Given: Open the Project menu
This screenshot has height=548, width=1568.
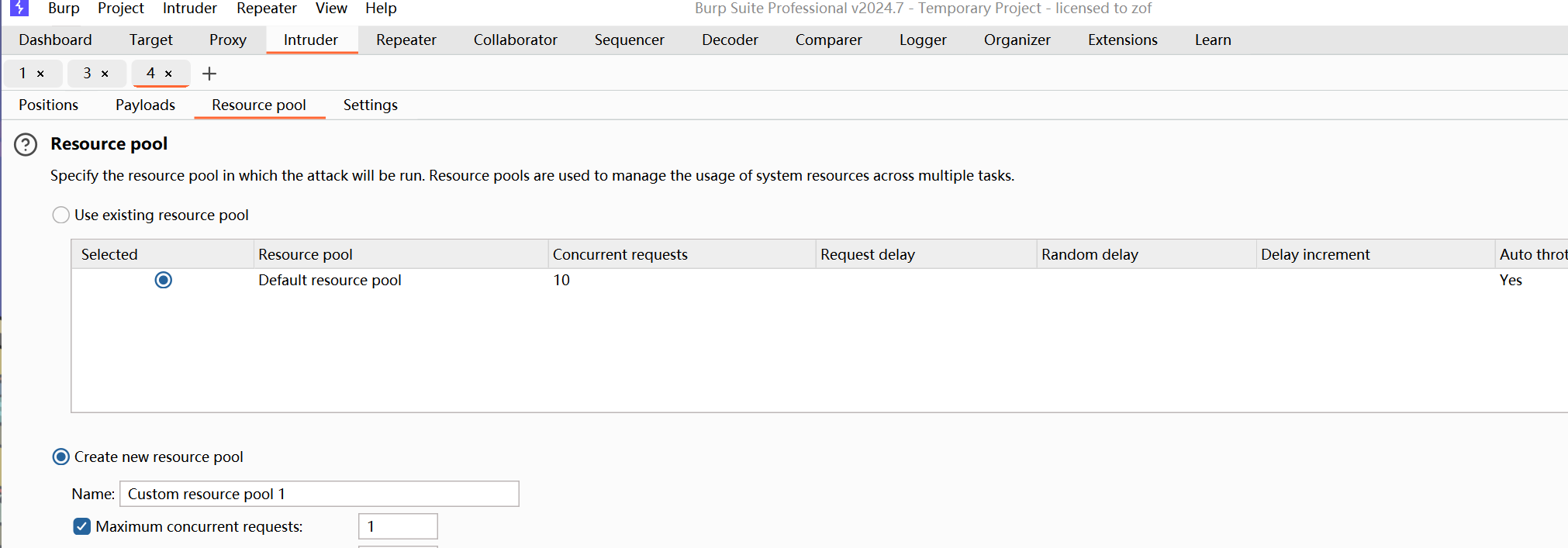Looking at the screenshot, I should [121, 9].
